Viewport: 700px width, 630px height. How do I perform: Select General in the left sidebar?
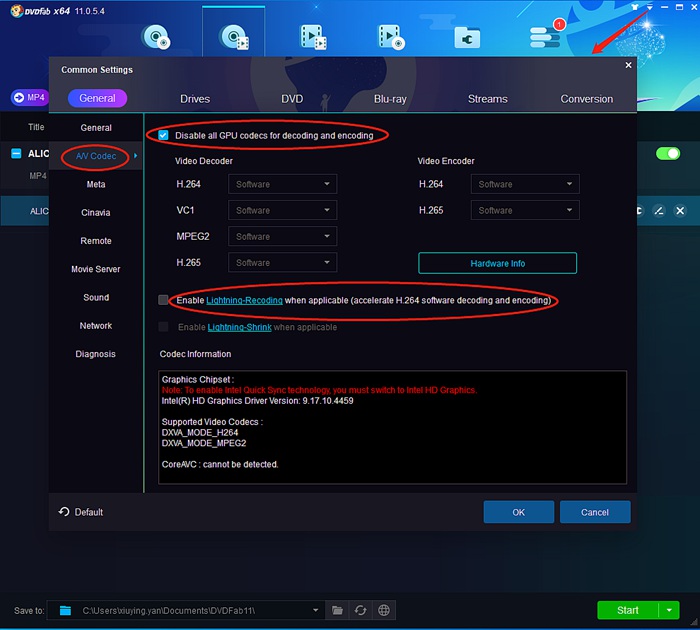pos(96,128)
